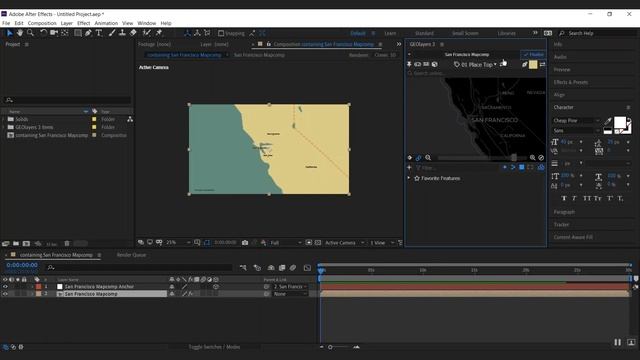The height and width of the screenshot is (360, 640).
Task: Open the Animation menu
Action: point(106,23)
